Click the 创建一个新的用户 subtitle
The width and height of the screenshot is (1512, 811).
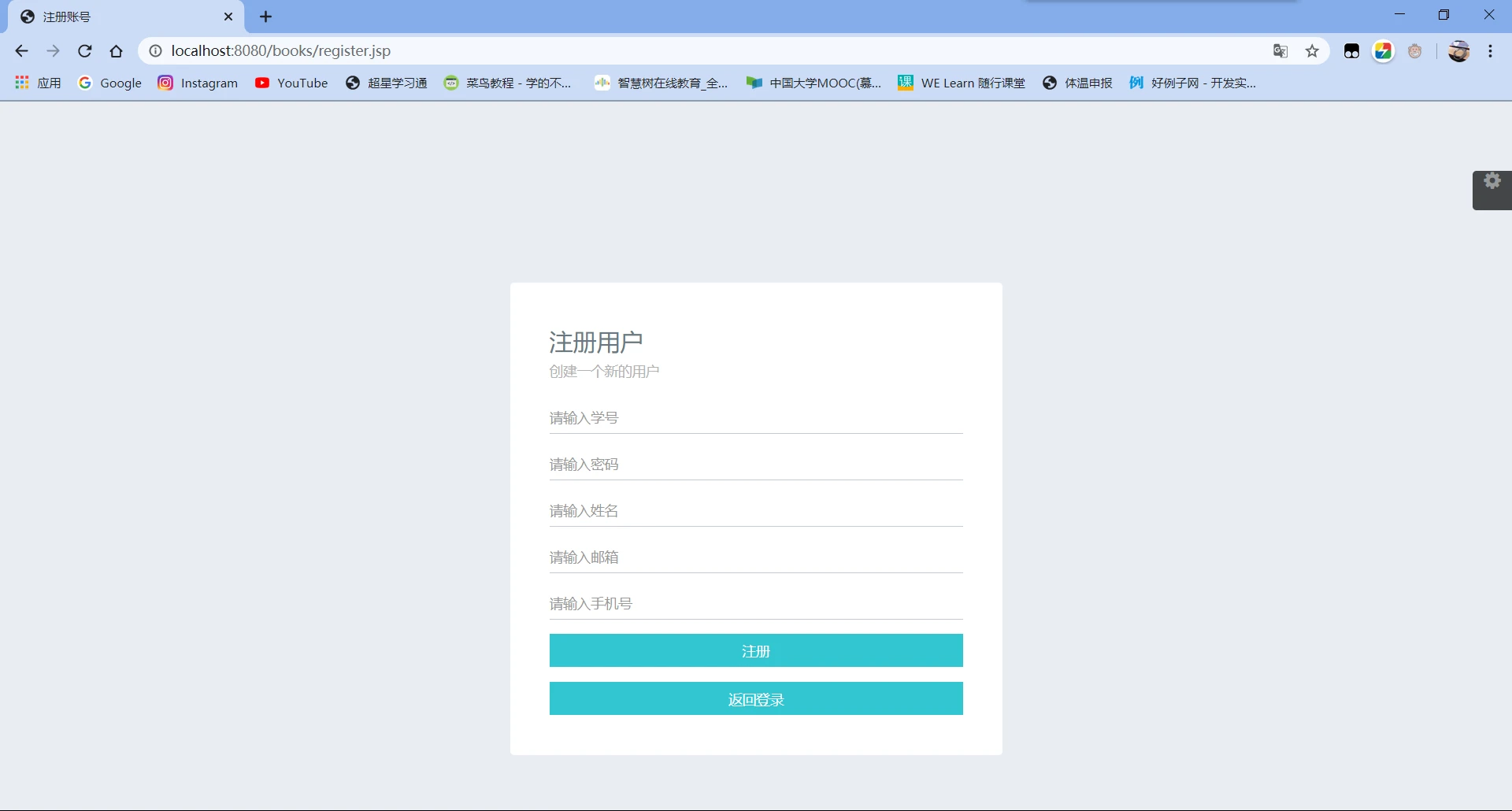604,372
